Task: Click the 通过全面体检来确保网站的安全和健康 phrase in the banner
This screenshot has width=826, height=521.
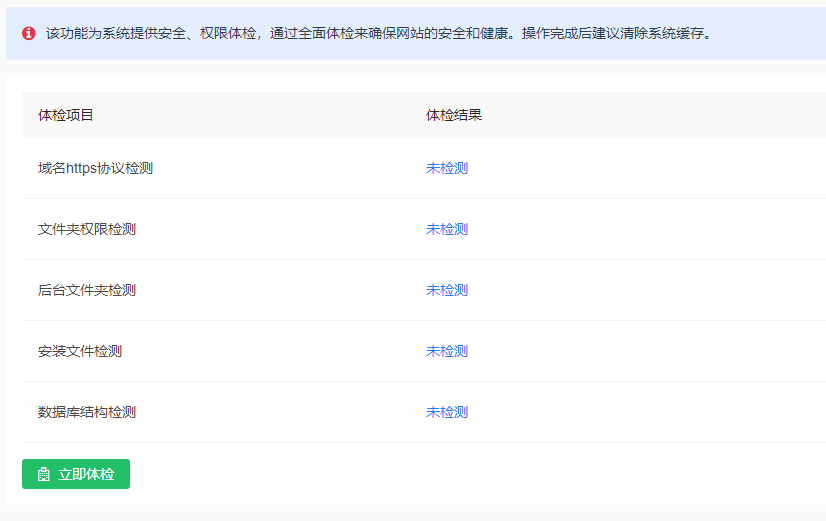Action: click(x=392, y=33)
